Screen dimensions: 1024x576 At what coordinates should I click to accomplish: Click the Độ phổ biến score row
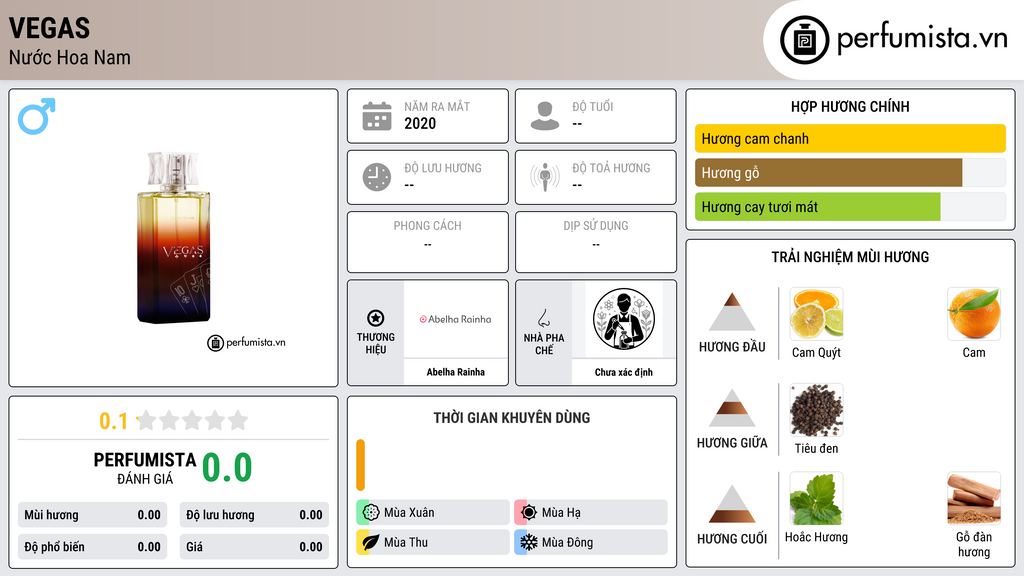click(92, 547)
